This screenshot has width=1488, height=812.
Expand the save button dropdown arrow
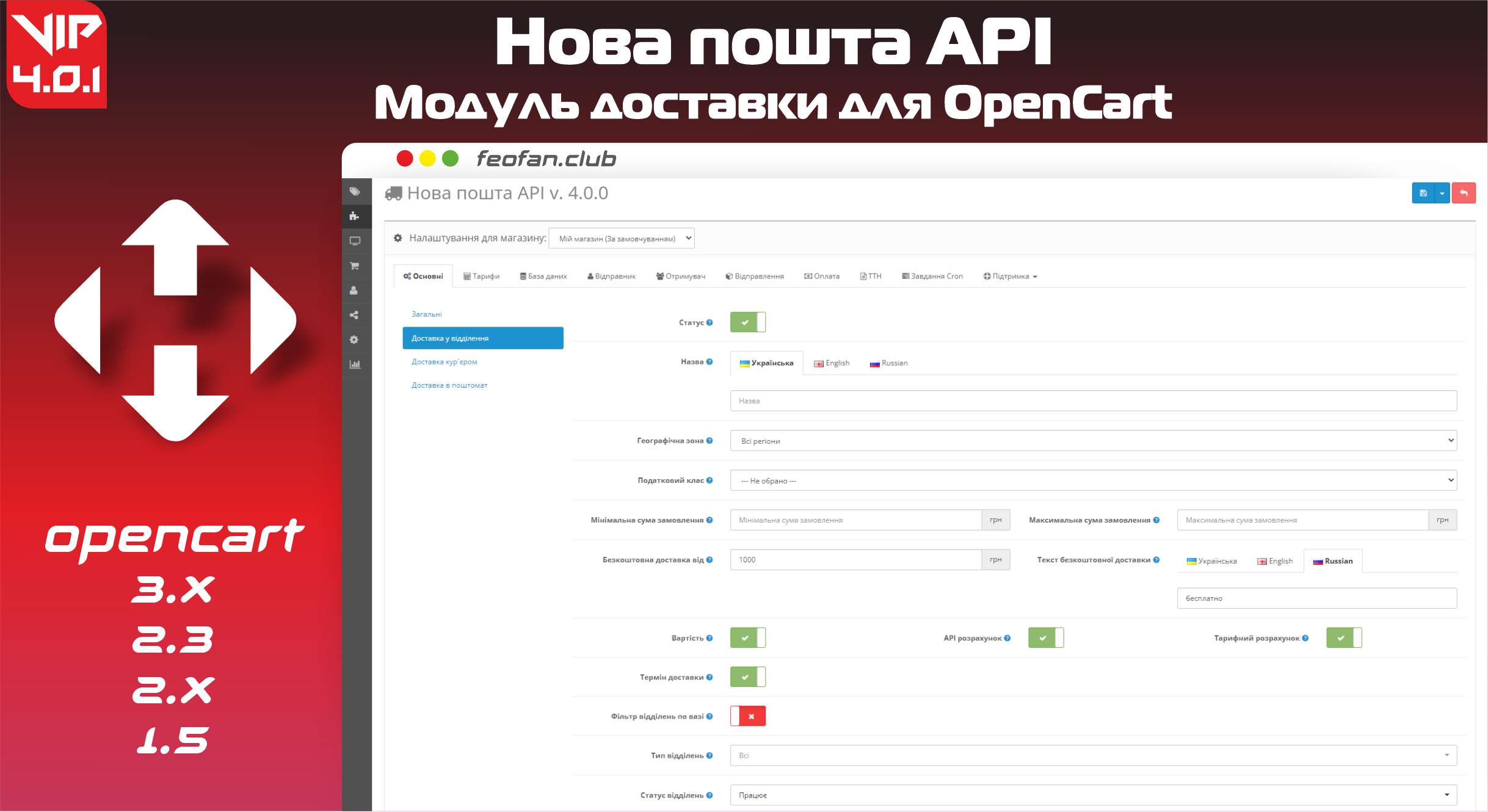click(x=1442, y=193)
